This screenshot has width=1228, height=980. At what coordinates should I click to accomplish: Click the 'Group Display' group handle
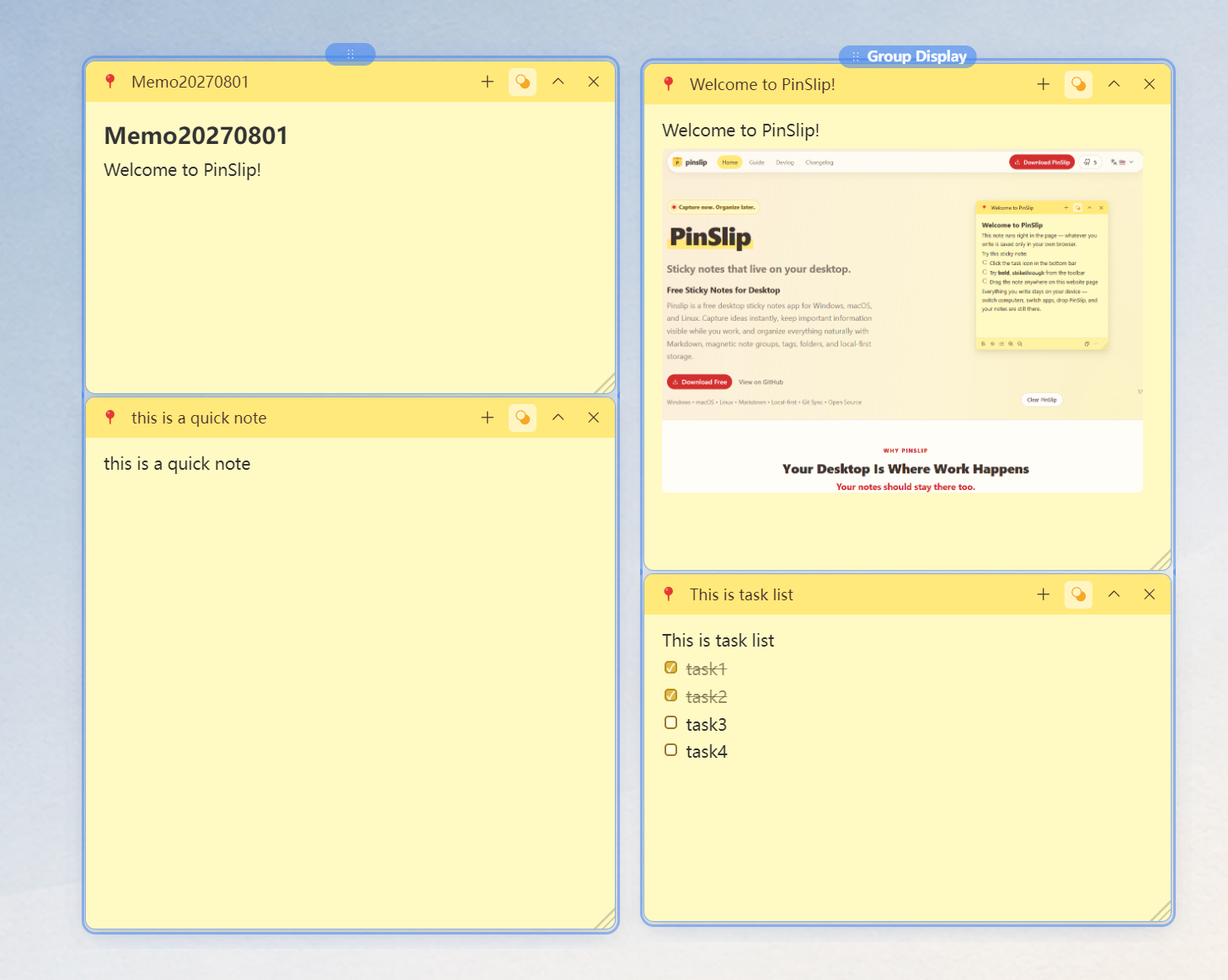908,56
